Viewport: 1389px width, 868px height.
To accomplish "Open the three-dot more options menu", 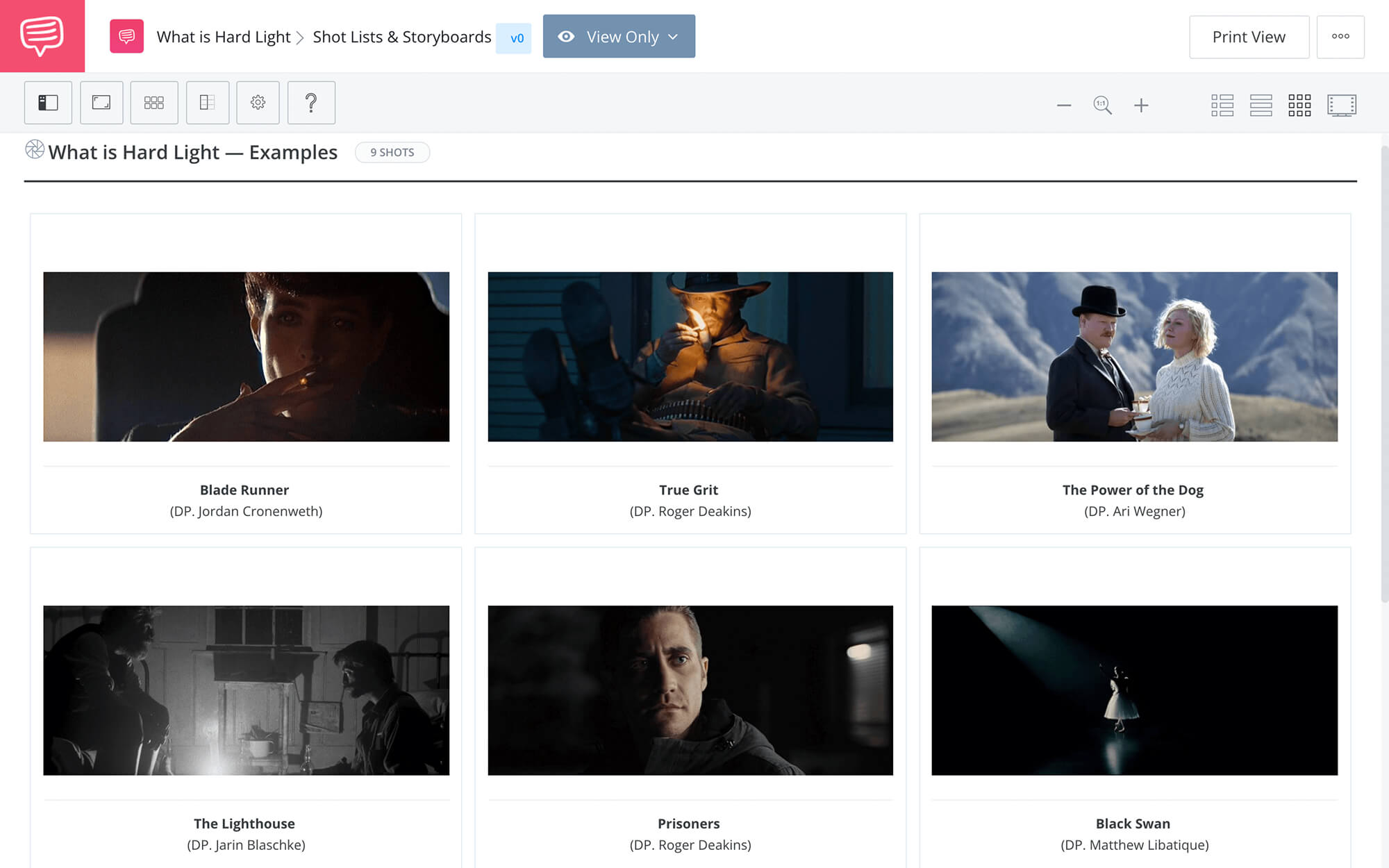I will 1340,37.
